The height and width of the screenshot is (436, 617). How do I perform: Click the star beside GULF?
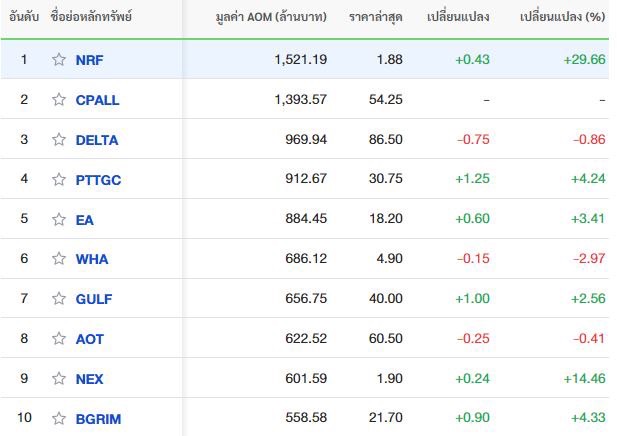point(59,299)
